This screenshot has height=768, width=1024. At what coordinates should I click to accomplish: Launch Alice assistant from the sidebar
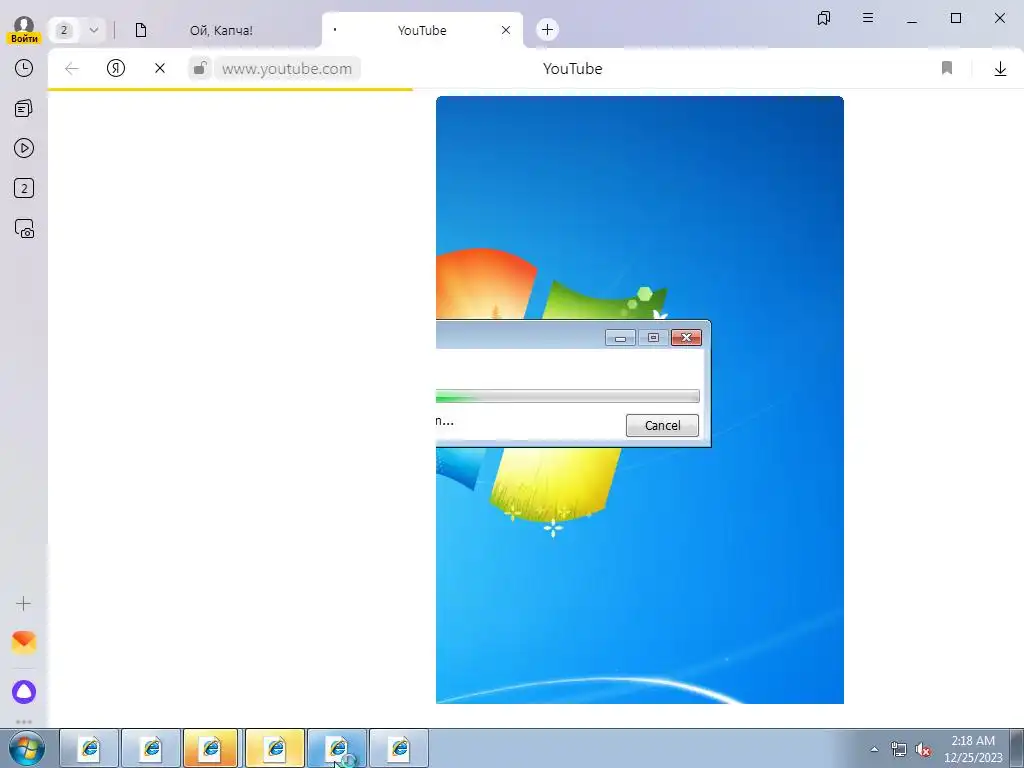24,692
